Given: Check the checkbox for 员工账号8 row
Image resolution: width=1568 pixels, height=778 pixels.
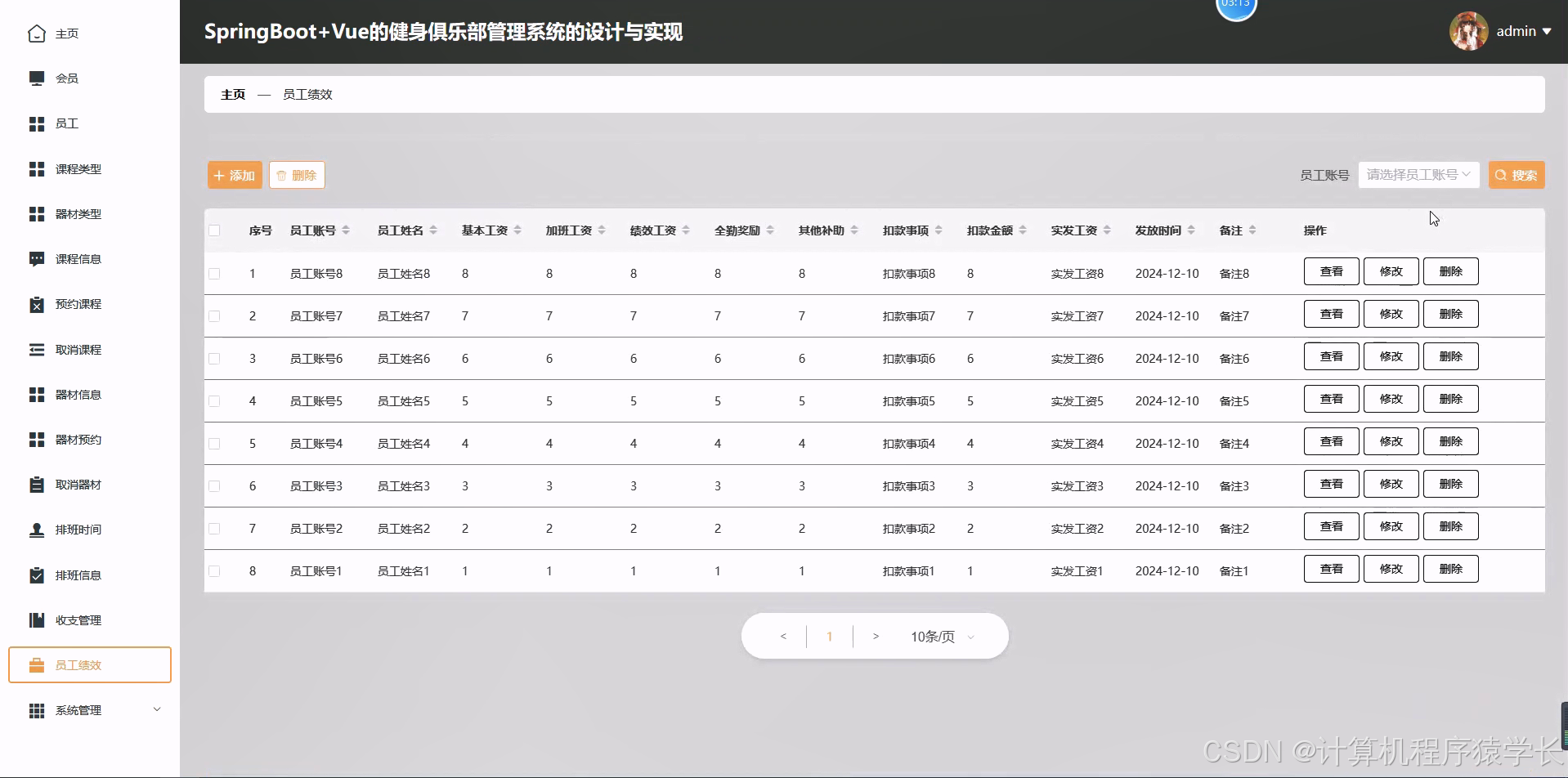Looking at the screenshot, I should (215, 273).
